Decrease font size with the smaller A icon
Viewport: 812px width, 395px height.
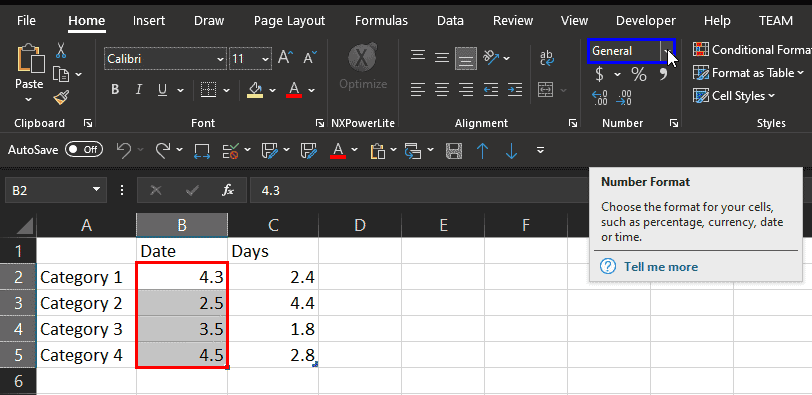[x=310, y=57]
